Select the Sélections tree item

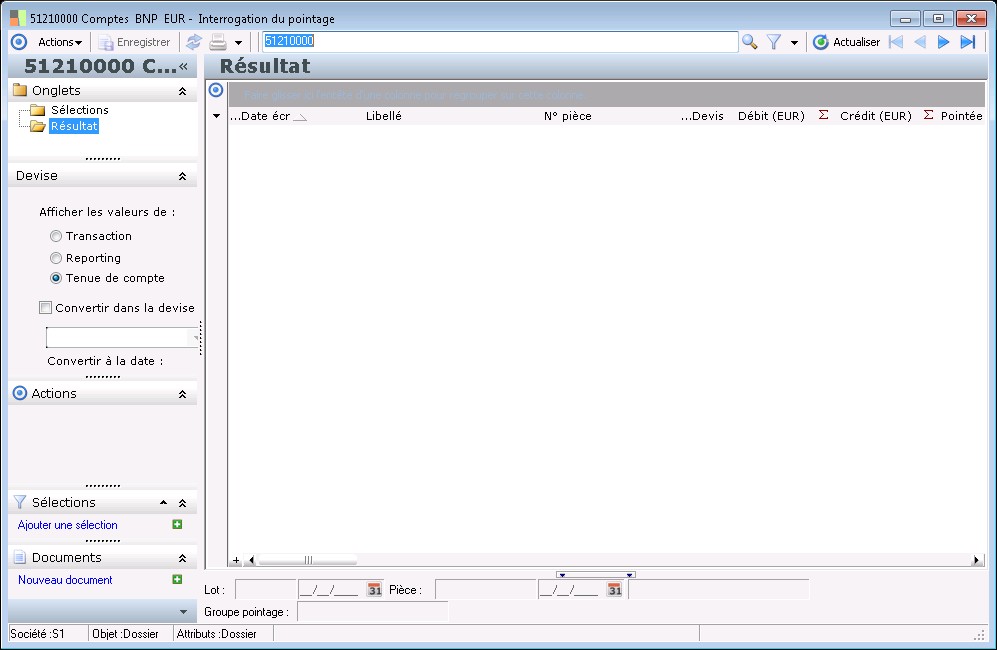pyautogui.click(x=79, y=110)
